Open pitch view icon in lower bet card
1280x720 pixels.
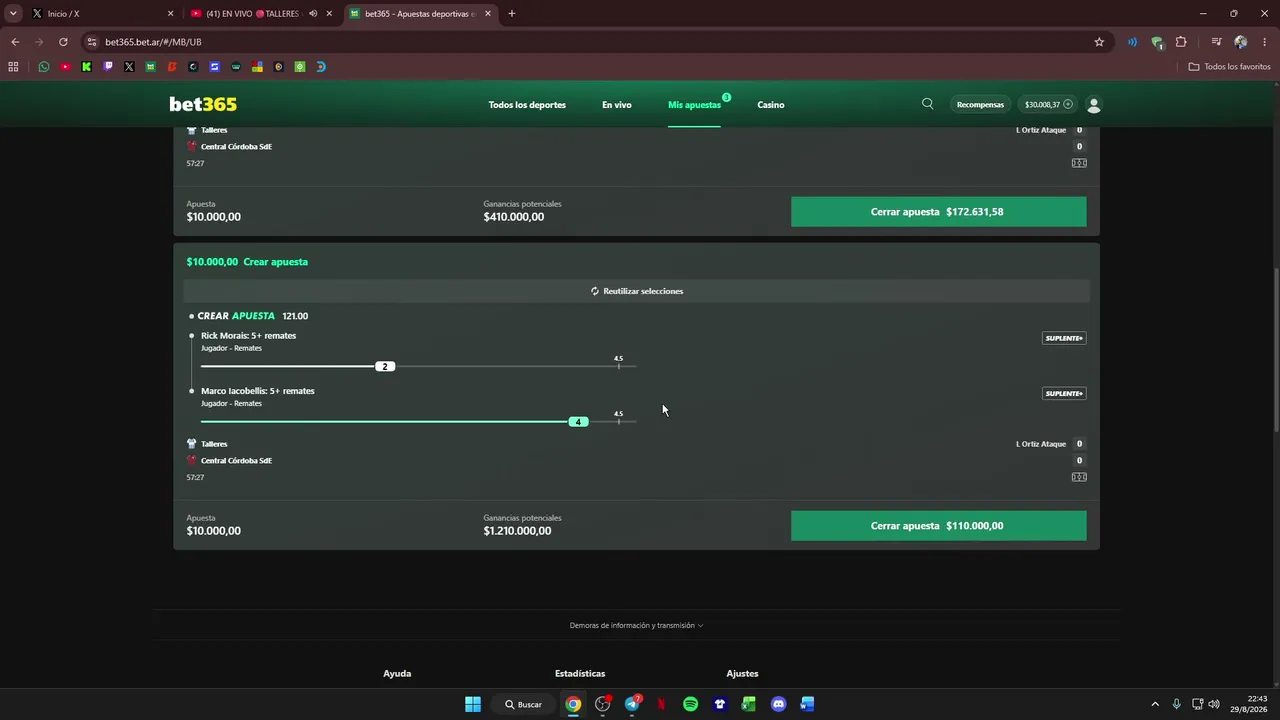point(1079,477)
